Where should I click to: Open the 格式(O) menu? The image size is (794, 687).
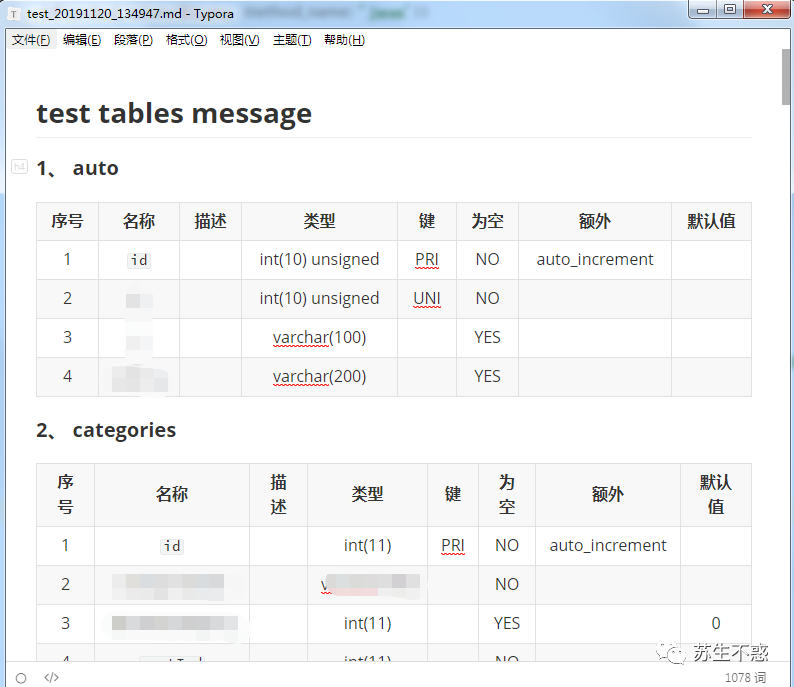pos(186,40)
